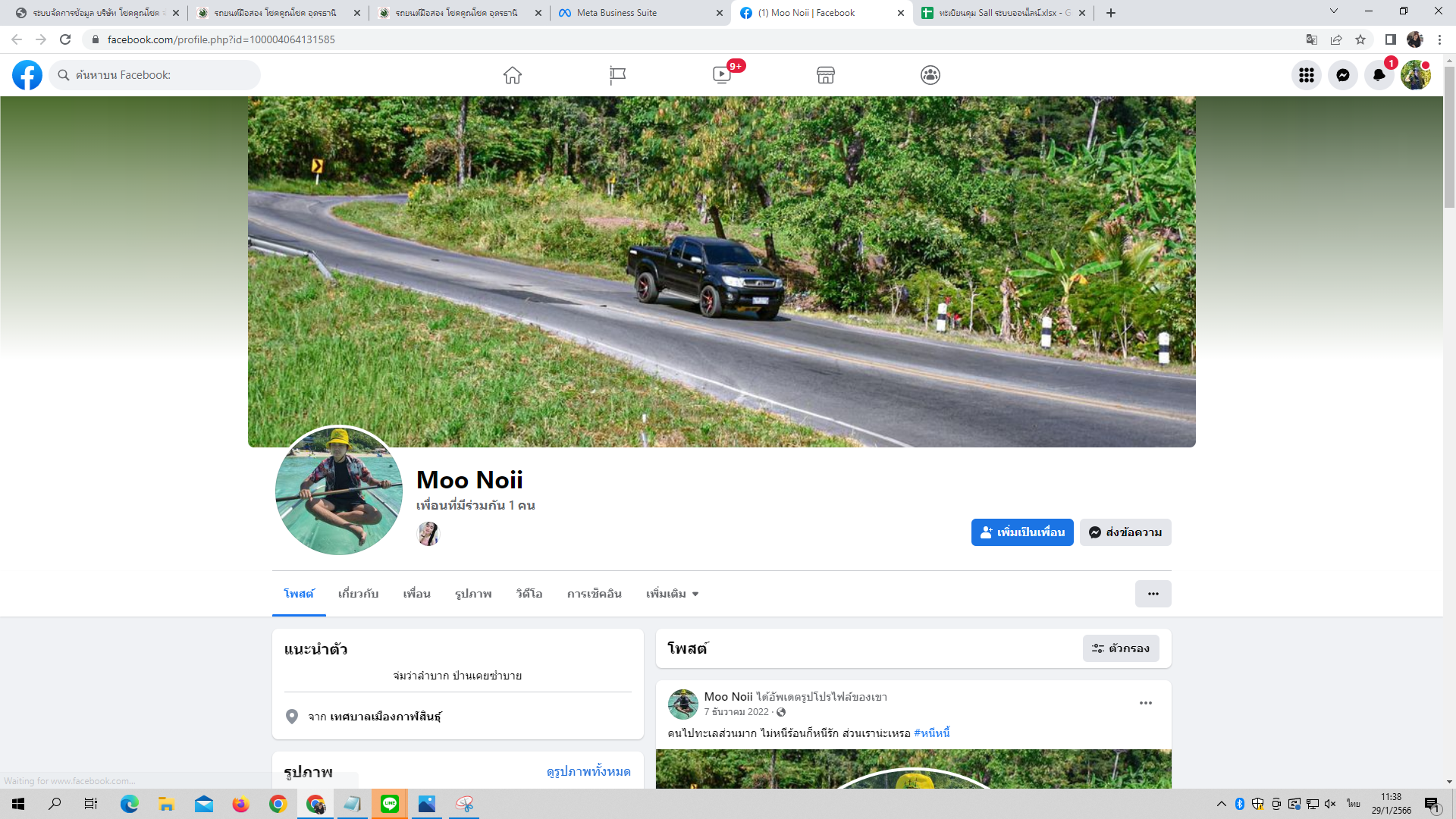Open the three-dot menu on the profile tab bar
1456x819 pixels.
click(1153, 594)
